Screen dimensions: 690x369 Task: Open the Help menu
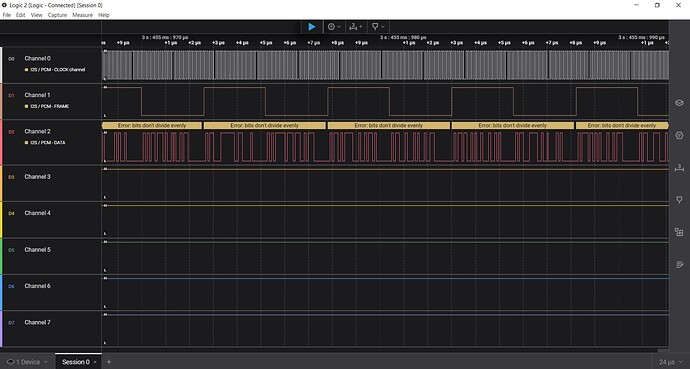(104, 15)
